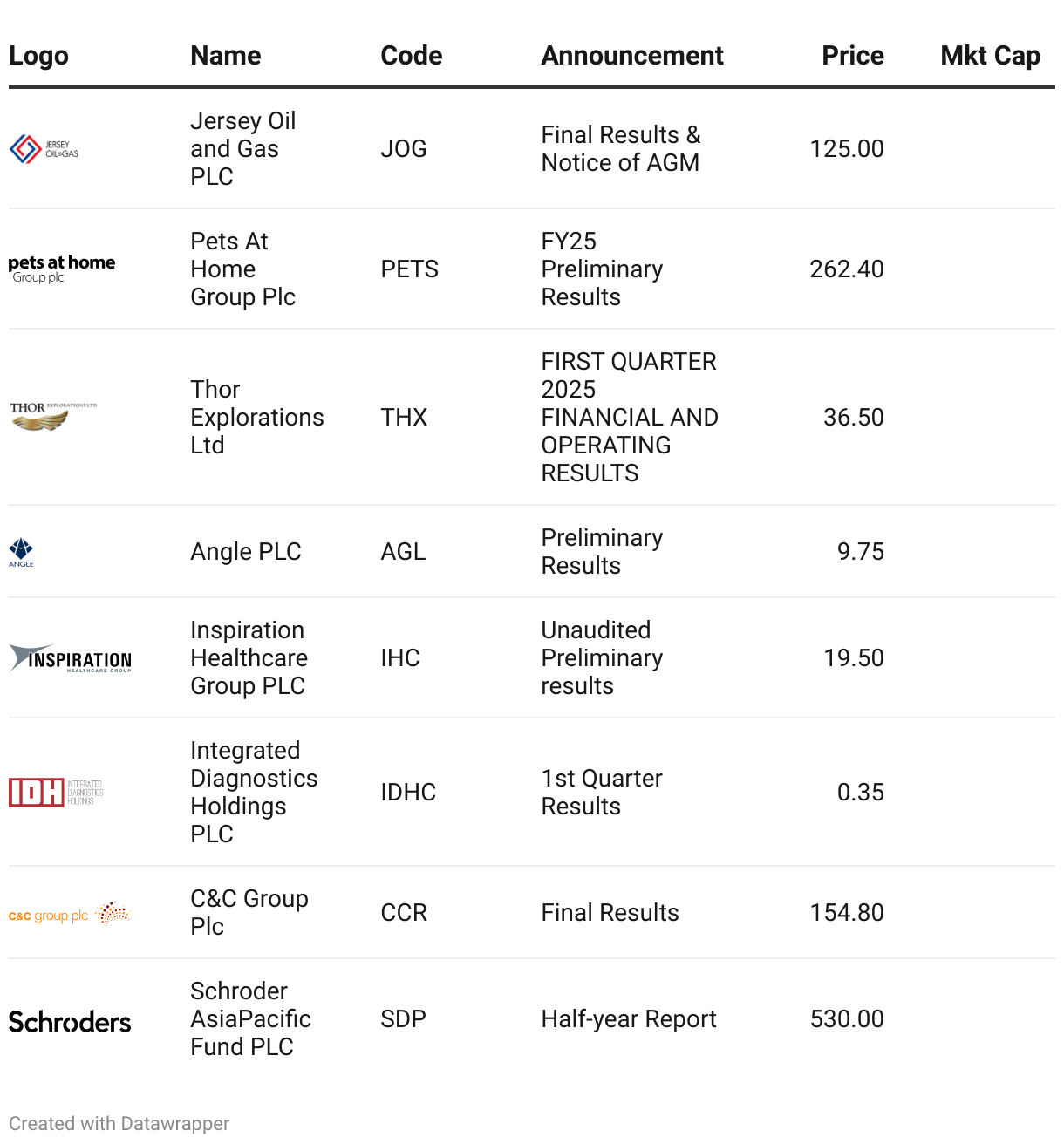Click the Schroders logo

click(70, 1021)
